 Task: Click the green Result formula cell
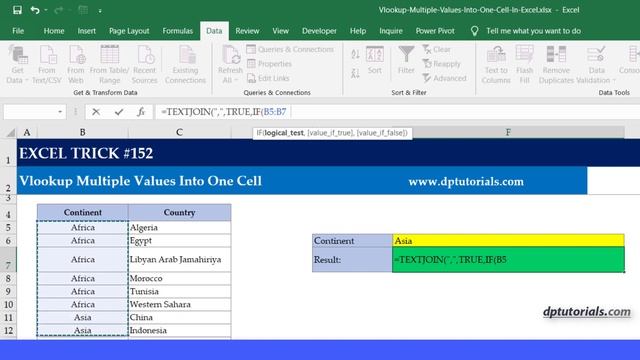click(508, 260)
